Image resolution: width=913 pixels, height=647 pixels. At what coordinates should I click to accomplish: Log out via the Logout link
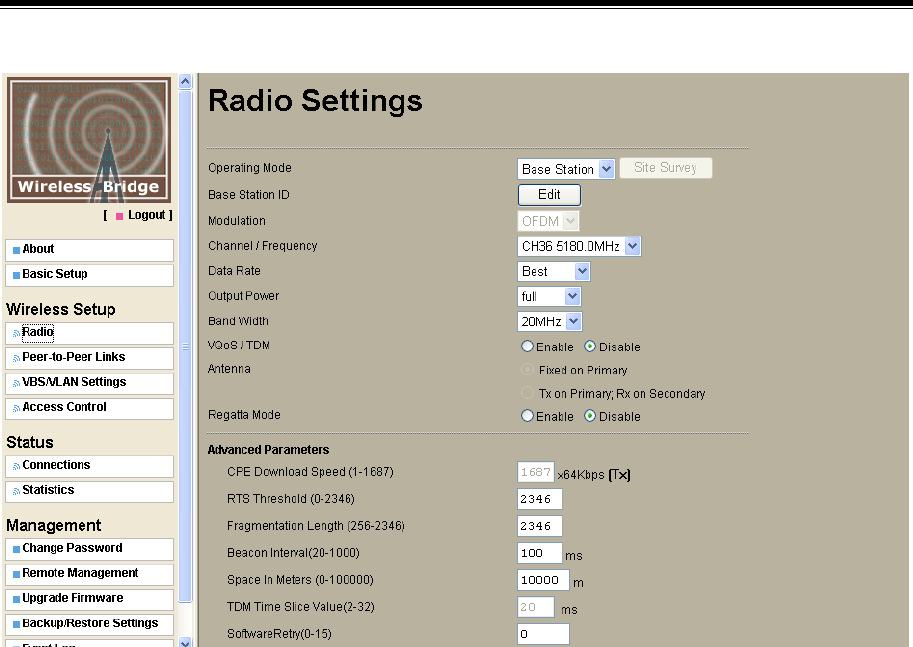point(147,215)
